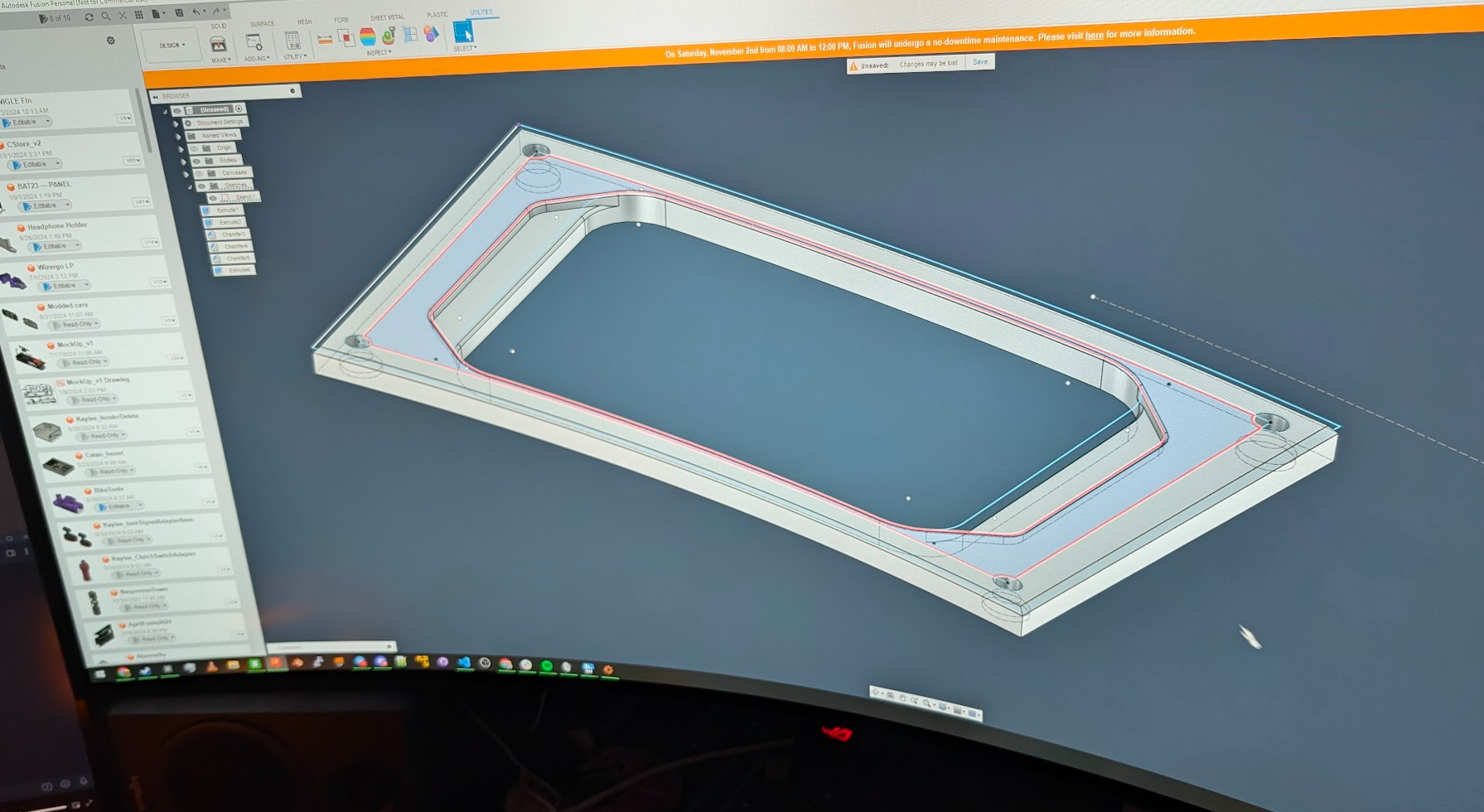Expand the MAKE dropdown
The image size is (1484, 812).
(x=221, y=60)
